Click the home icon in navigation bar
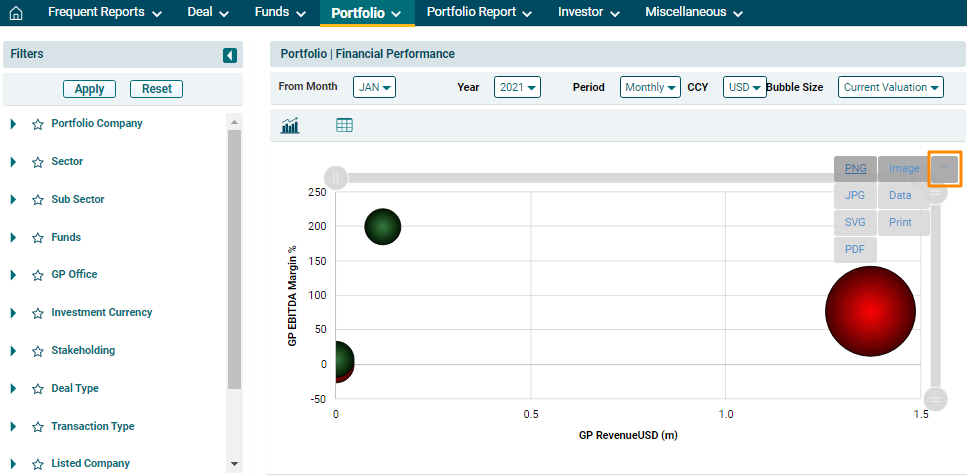 [x=15, y=13]
